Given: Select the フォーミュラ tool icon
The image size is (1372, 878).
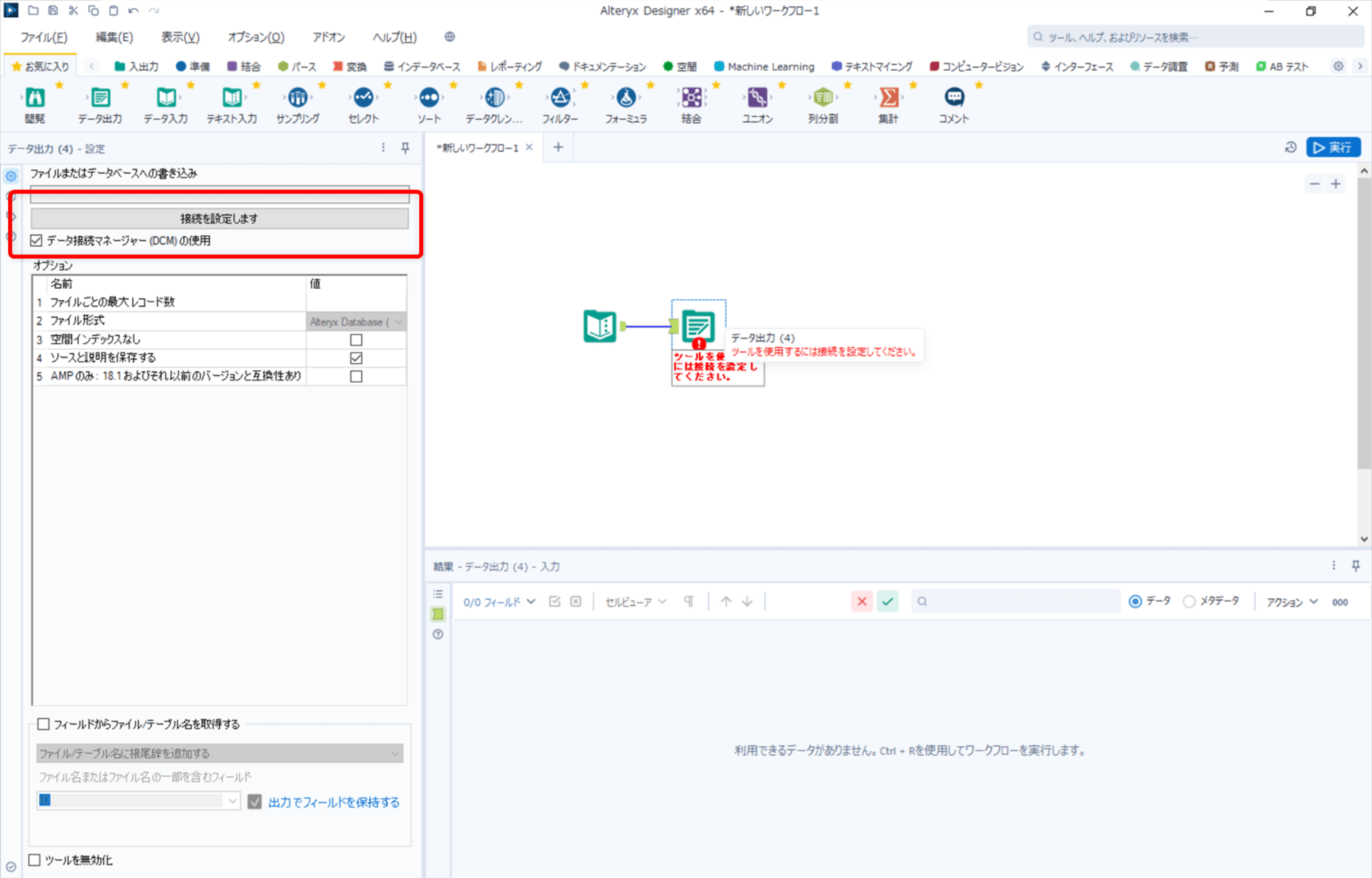Looking at the screenshot, I should 626,98.
